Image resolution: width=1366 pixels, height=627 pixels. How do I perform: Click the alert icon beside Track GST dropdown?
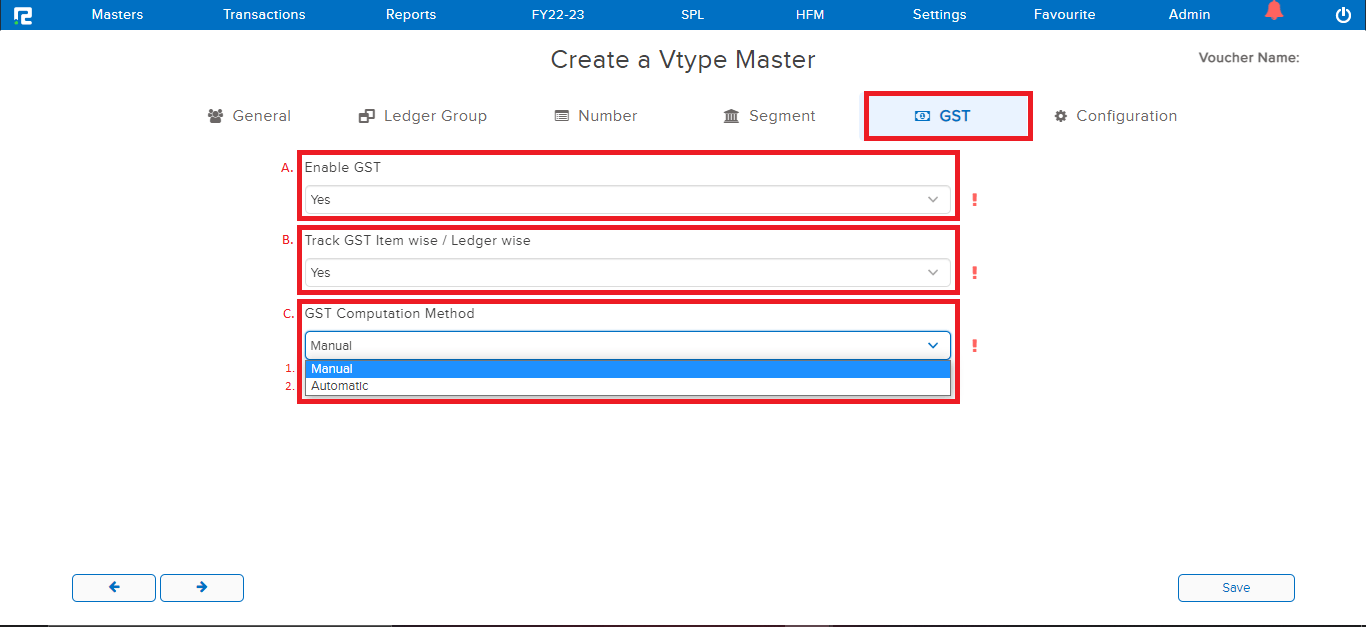[x=974, y=273]
